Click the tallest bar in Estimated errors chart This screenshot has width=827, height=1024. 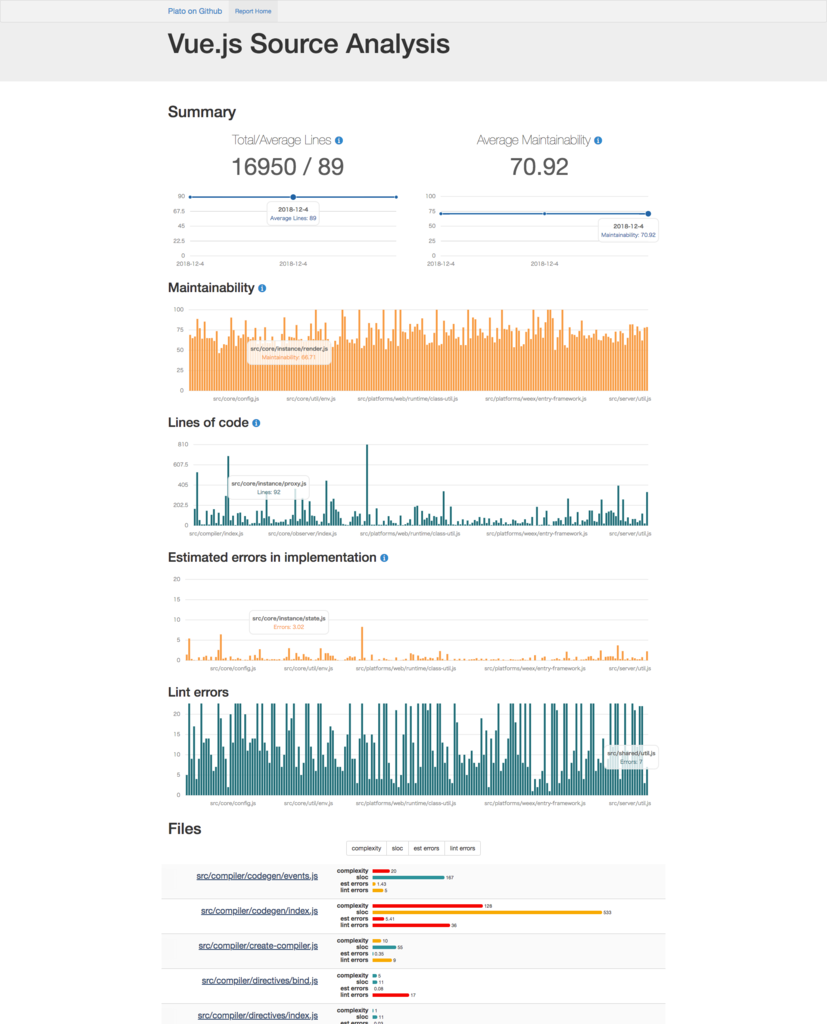click(x=362, y=644)
